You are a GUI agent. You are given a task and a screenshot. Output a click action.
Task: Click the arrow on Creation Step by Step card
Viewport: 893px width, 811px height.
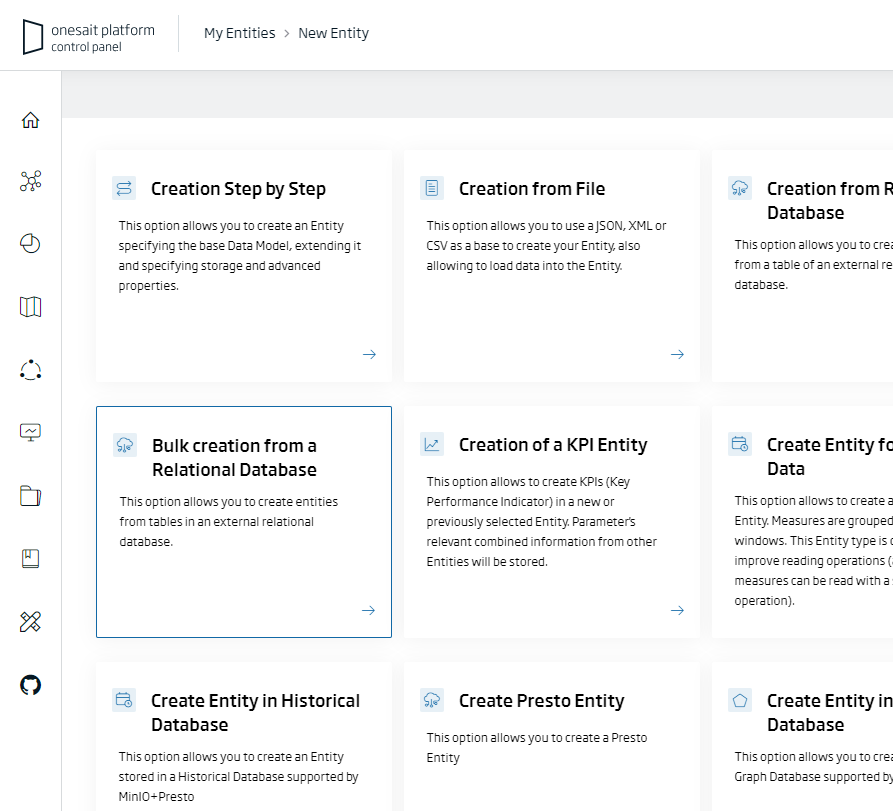[x=370, y=354]
